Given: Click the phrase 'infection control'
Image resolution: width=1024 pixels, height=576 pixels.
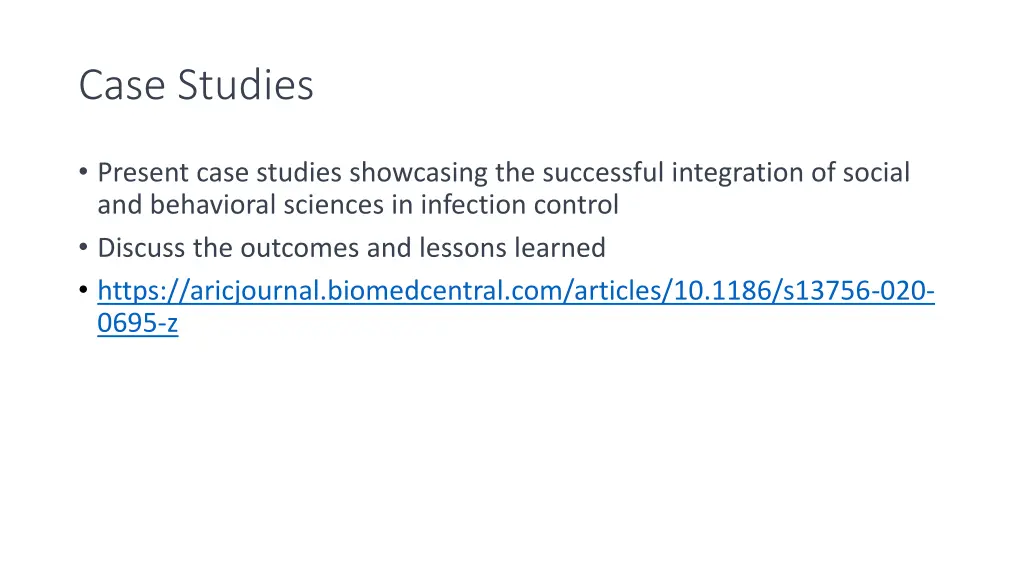Looking at the screenshot, I should 519,205.
